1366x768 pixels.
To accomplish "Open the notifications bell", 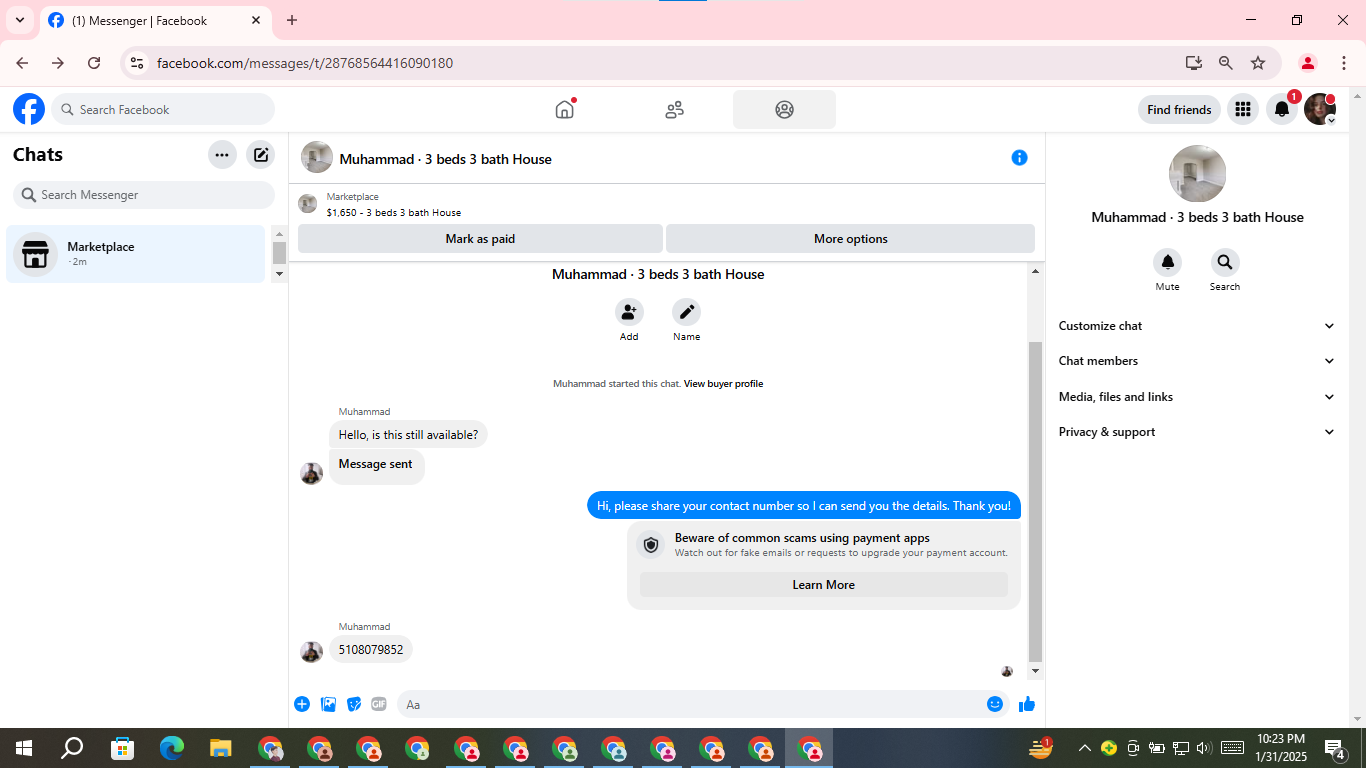I will point(1282,109).
